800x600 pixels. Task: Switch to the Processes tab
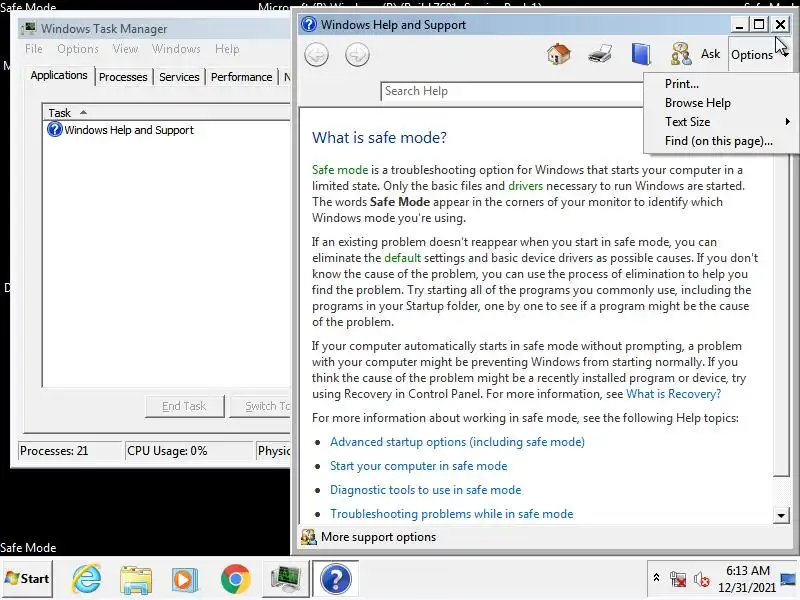123,77
